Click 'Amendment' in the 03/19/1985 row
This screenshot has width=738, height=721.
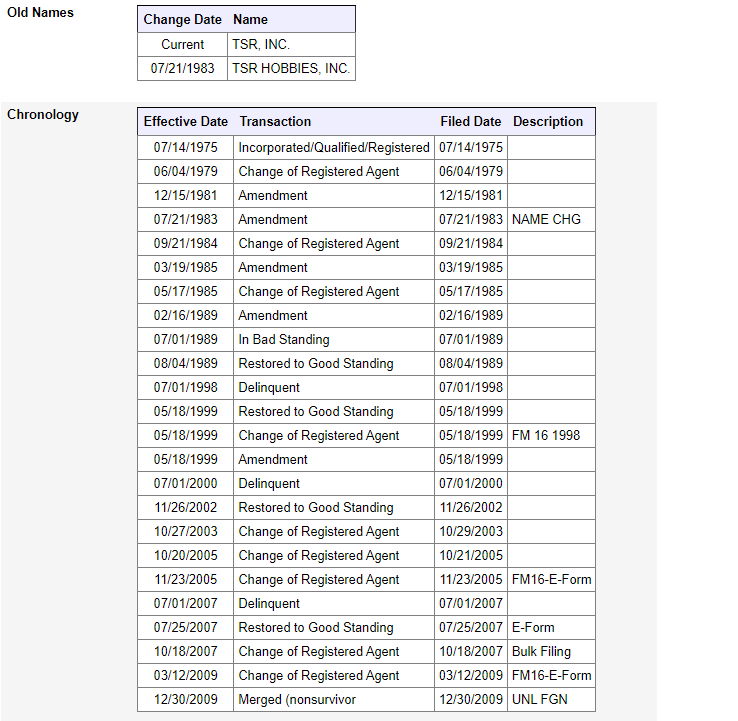[334, 268]
